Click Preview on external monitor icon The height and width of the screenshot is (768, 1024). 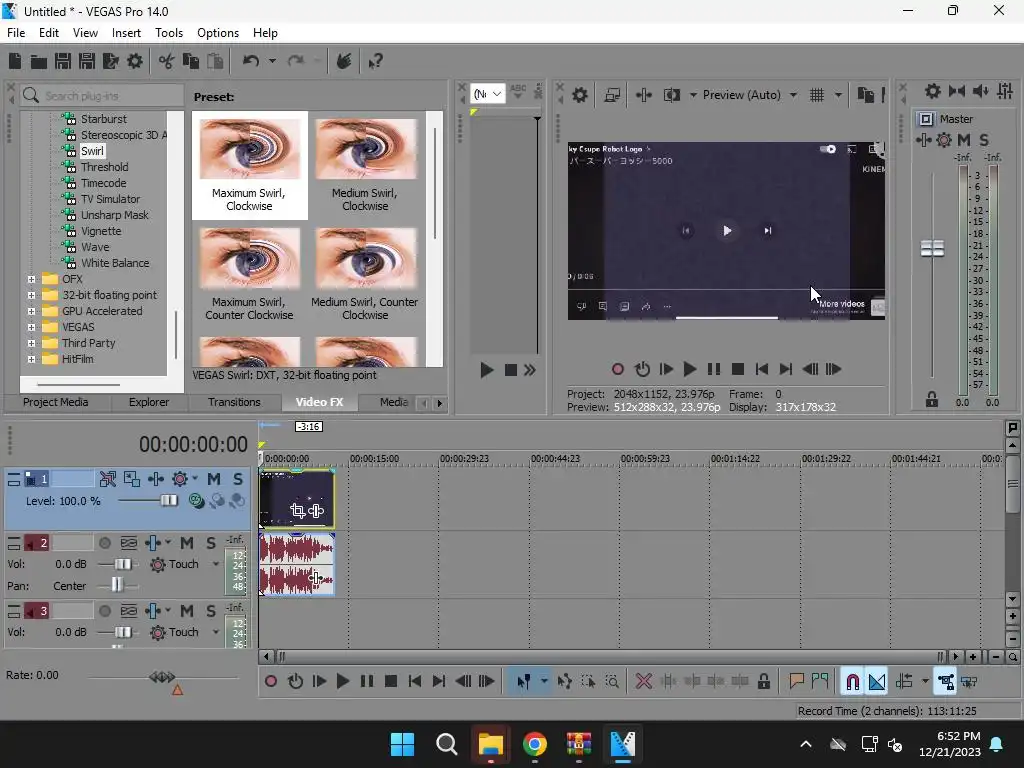(x=612, y=95)
